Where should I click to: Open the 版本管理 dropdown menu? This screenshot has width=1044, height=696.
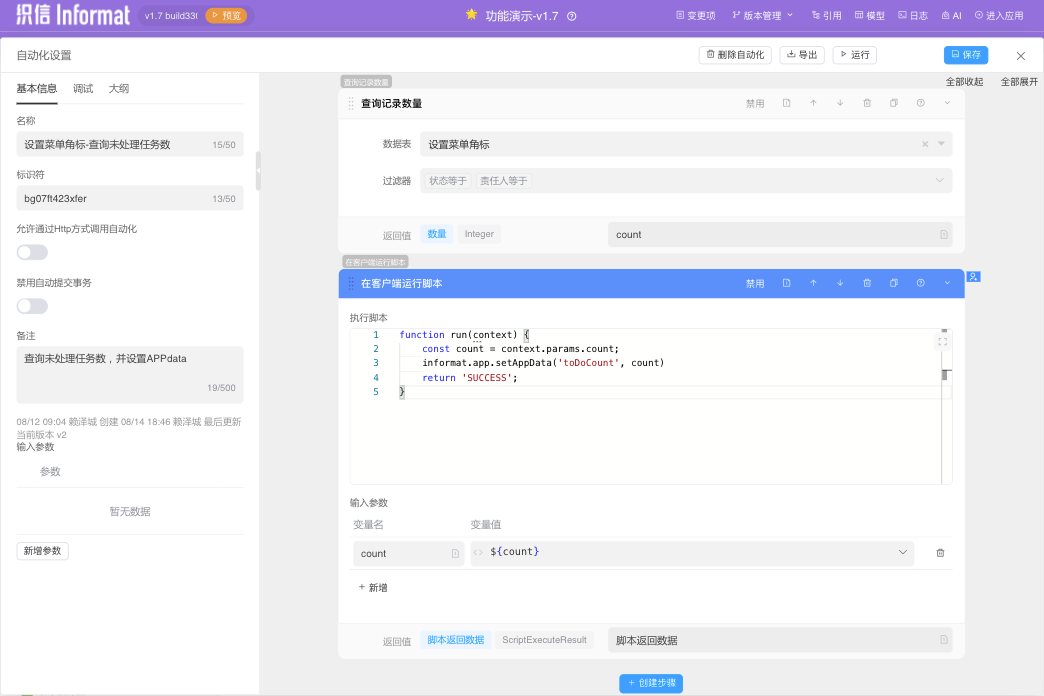763,16
